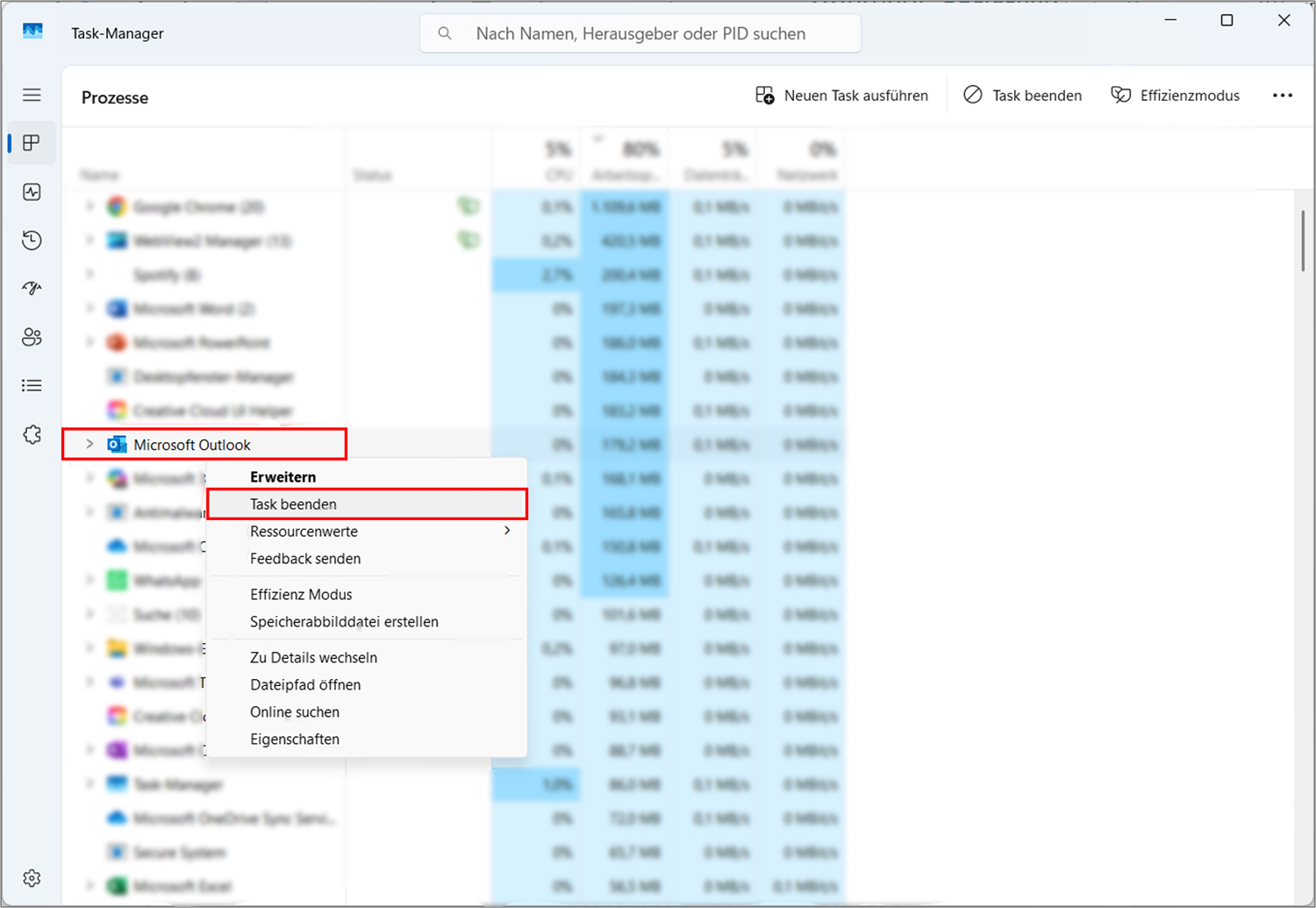Open App history from sidebar
The image size is (1316, 908).
(32, 240)
